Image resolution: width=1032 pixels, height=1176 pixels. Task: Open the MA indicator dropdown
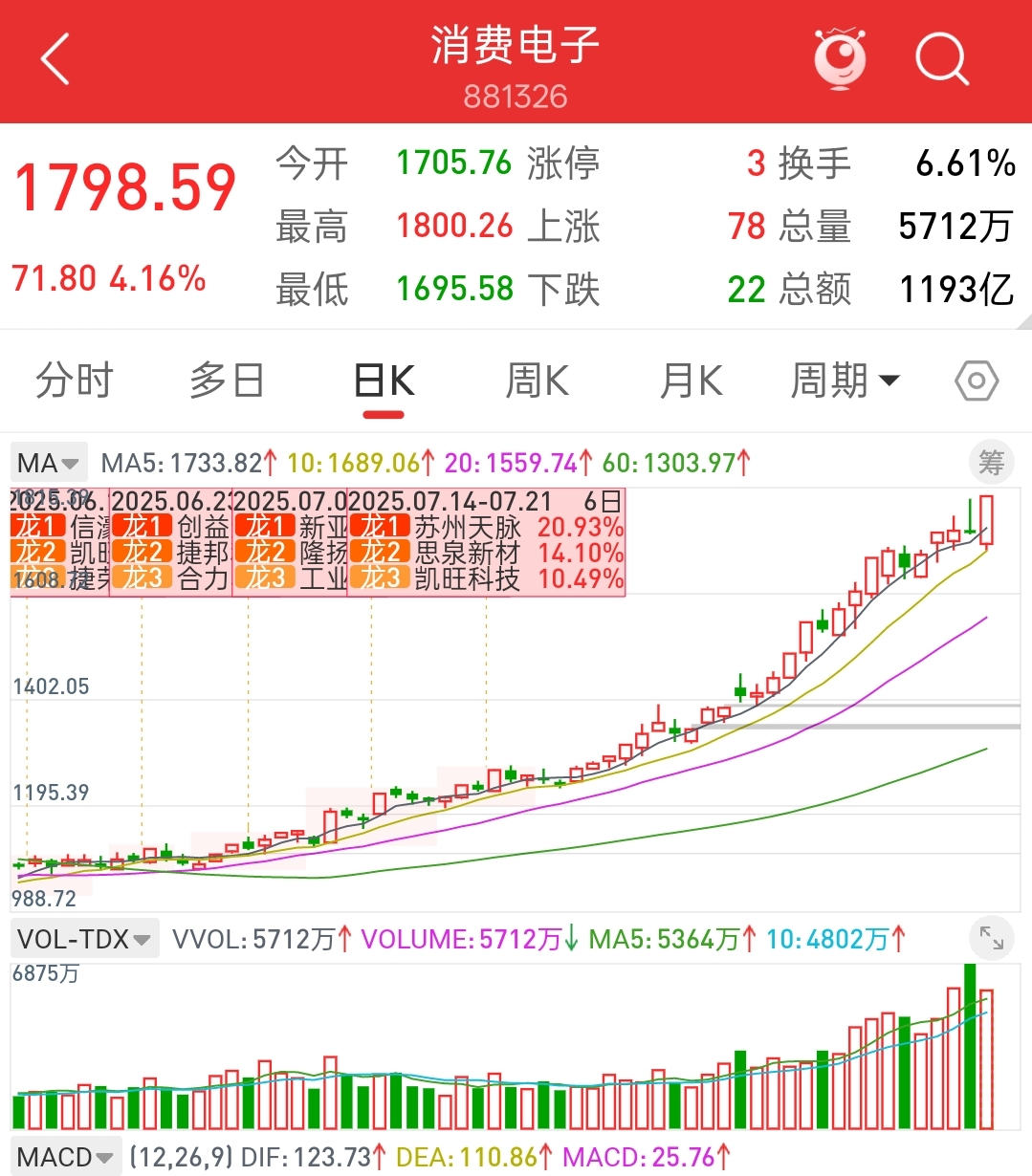[49, 464]
